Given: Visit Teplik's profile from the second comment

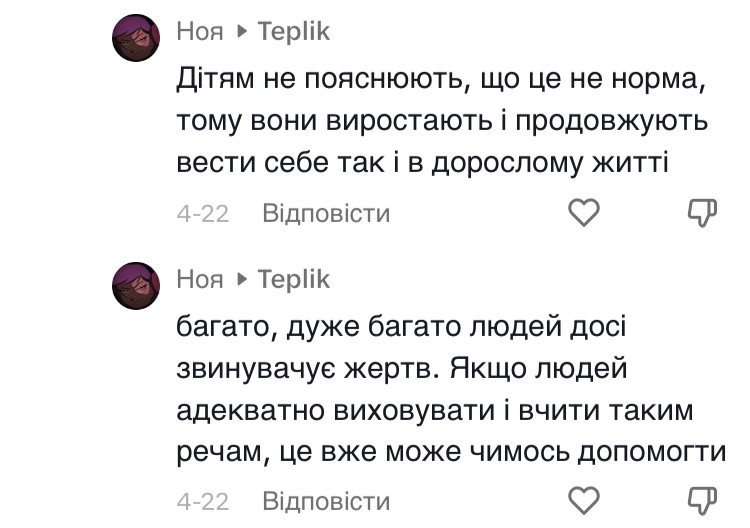Looking at the screenshot, I should pyautogui.click(x=293, y=280).
